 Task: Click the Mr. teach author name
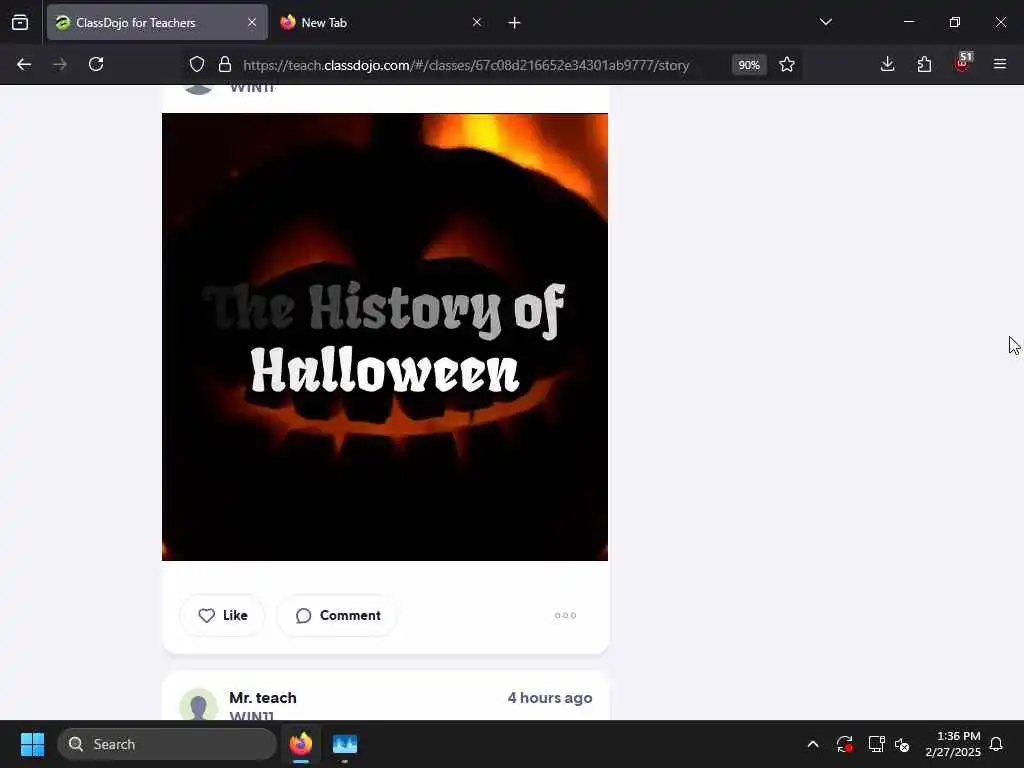[x=263, y=697]
